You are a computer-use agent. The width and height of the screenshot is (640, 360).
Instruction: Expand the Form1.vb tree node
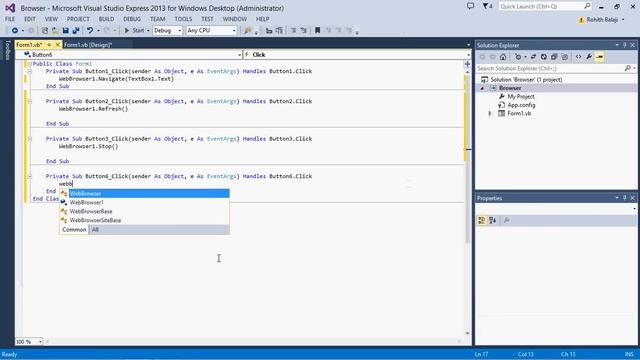pos(490,113)
